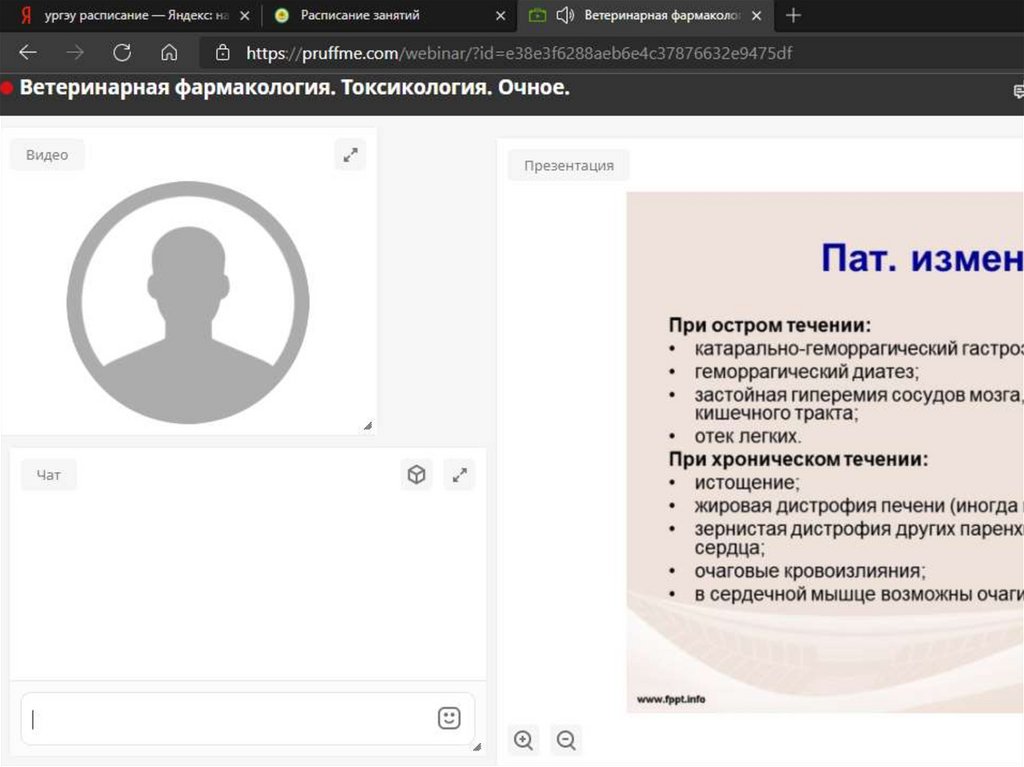The height and width of the screenshot is (767, 1024).
Task: Click the Видео panel label
Action: [47, 155]
